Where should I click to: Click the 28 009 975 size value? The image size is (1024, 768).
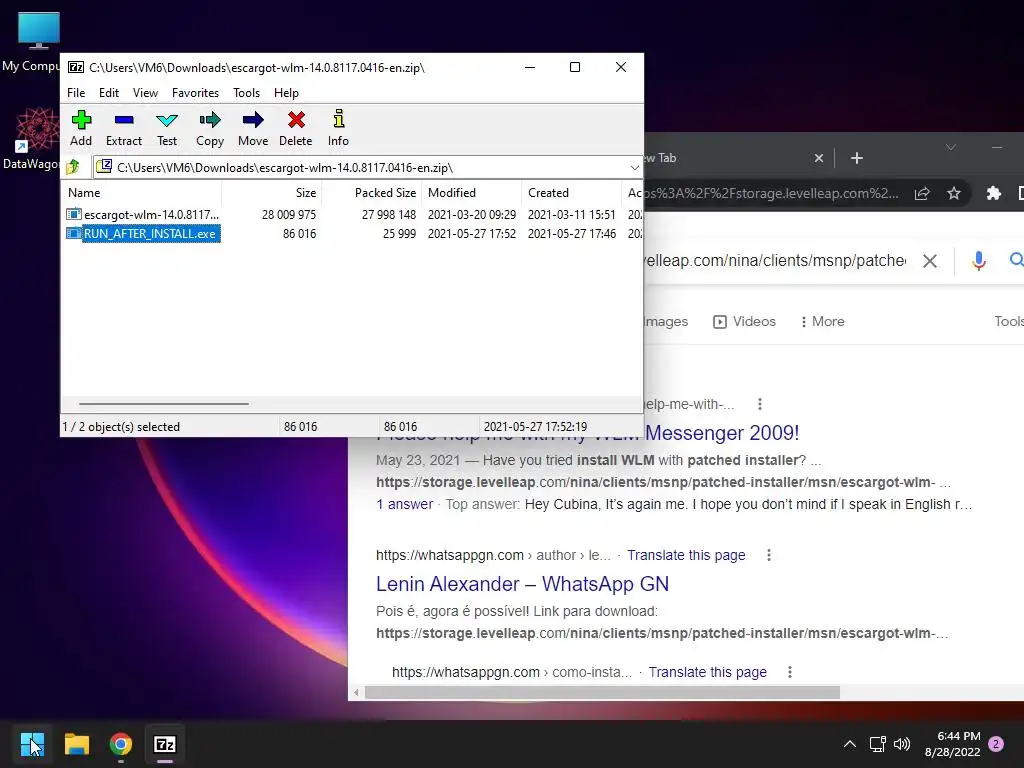[289, 214]
